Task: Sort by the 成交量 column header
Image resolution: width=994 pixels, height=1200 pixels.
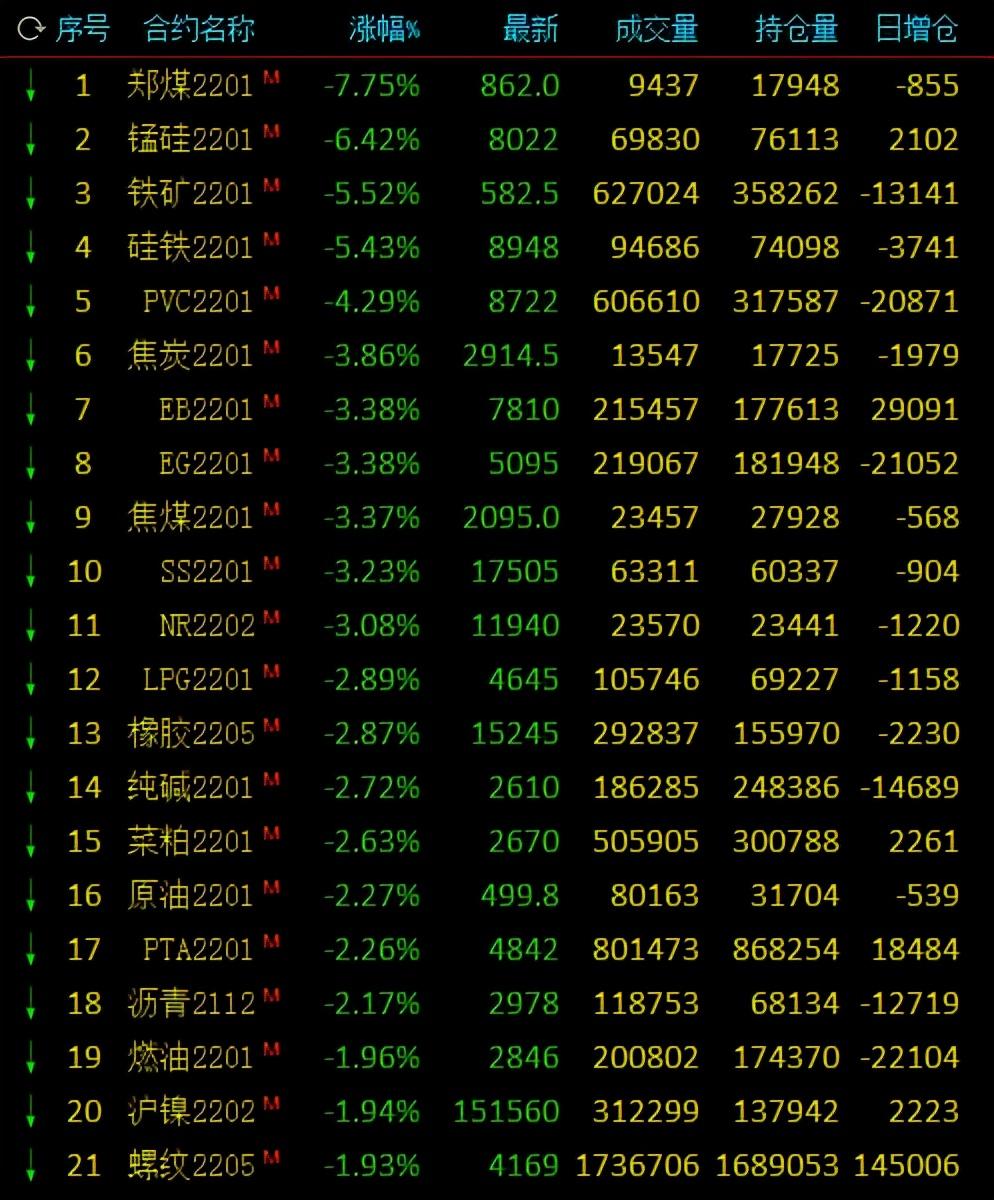Action: point(656,29)
